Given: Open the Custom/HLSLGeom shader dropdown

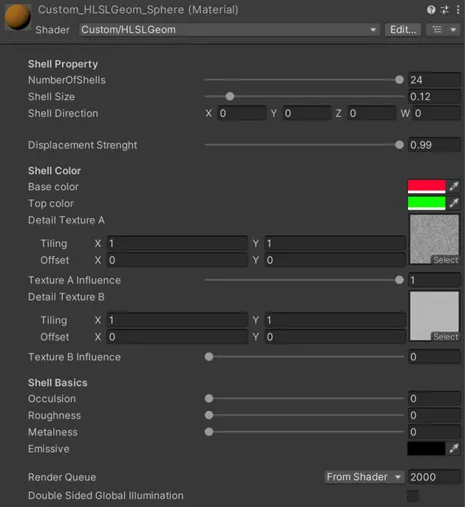Looking at the screenshot, I should [x=229, y=30].
